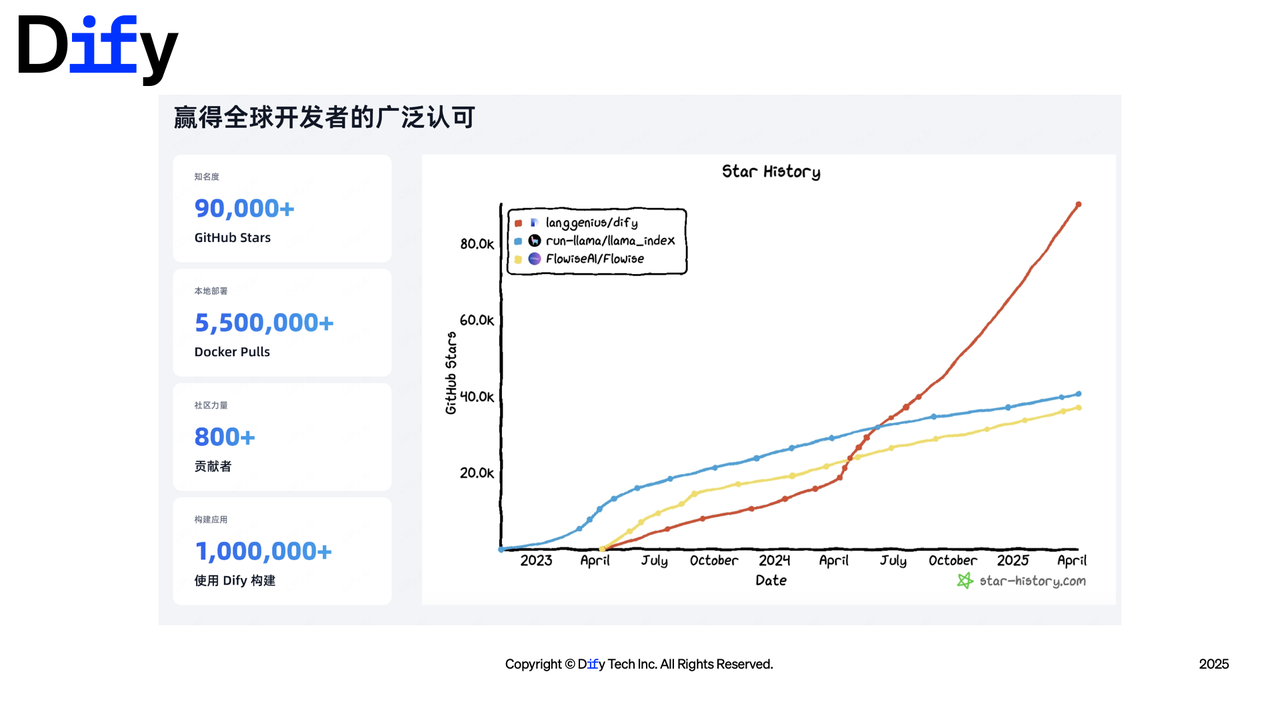Click the star-history.com star icon
Viewport: 1280px width, 720px height.
[965, 580]
